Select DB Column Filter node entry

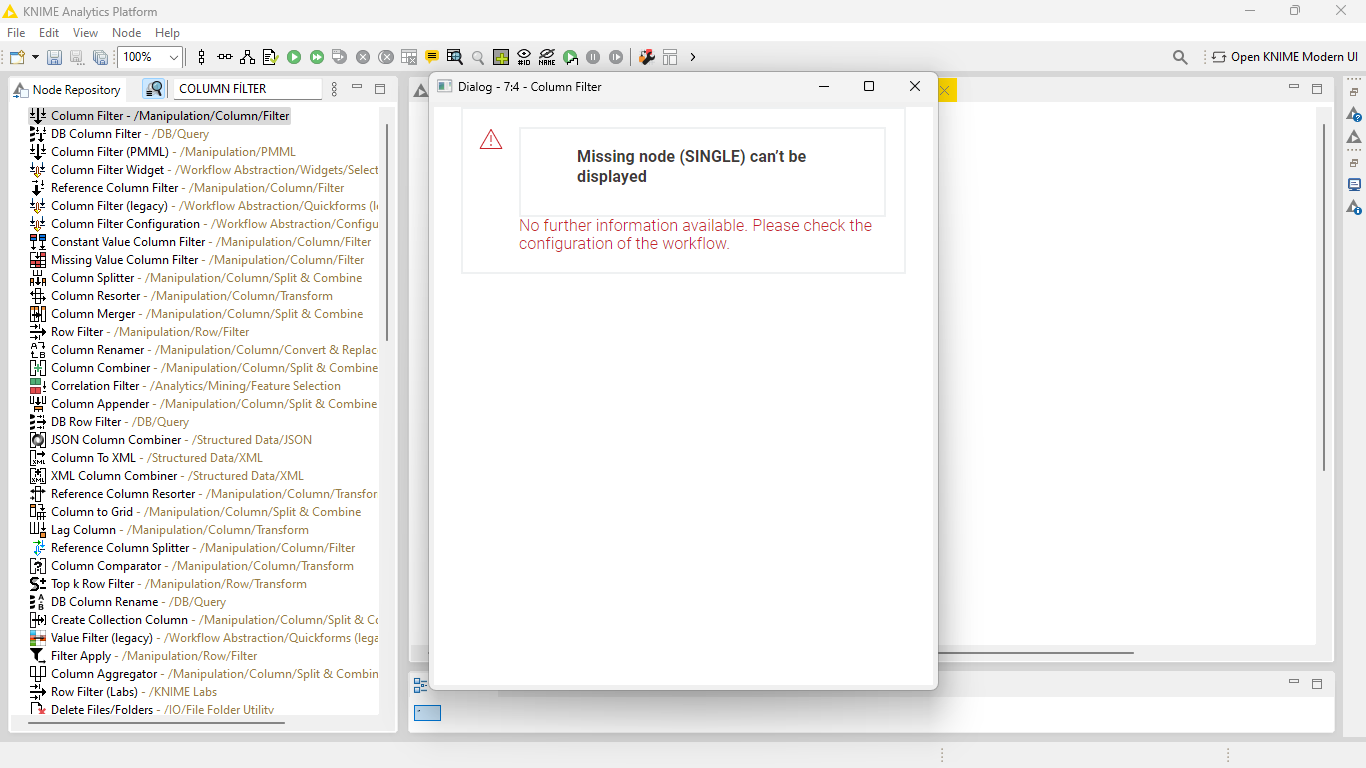(119, 134)
